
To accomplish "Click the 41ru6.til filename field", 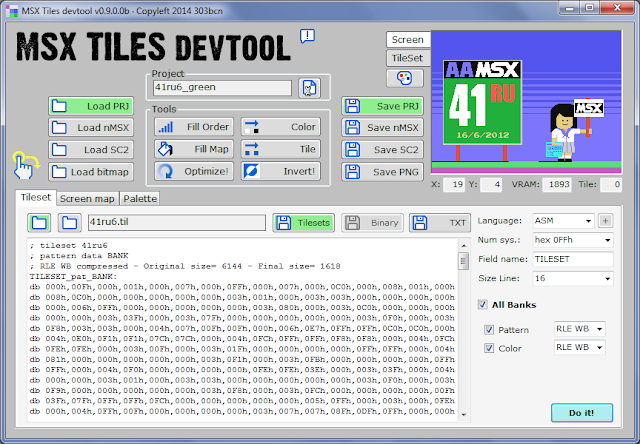I will pyautogui.click(x=177, y=222).
